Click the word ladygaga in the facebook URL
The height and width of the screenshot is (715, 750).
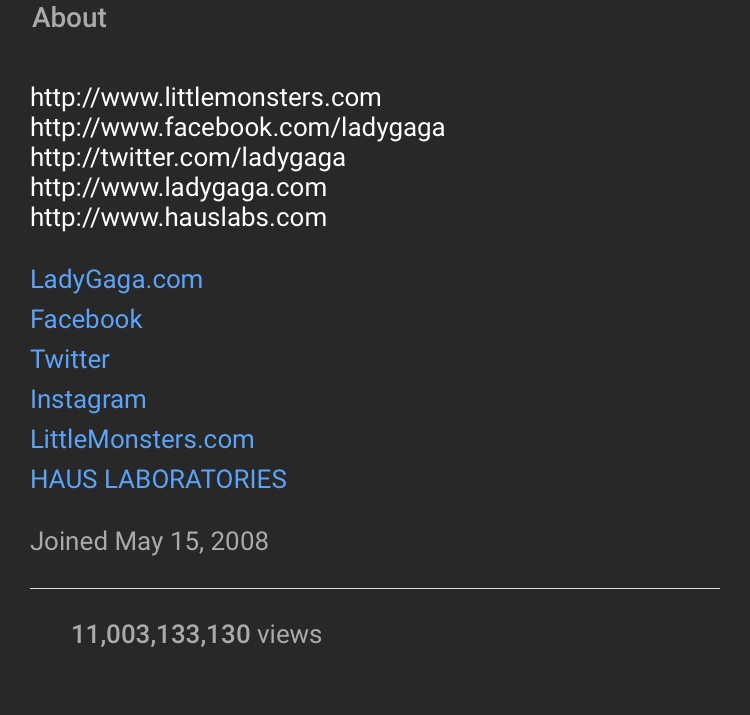pos(393,129)
